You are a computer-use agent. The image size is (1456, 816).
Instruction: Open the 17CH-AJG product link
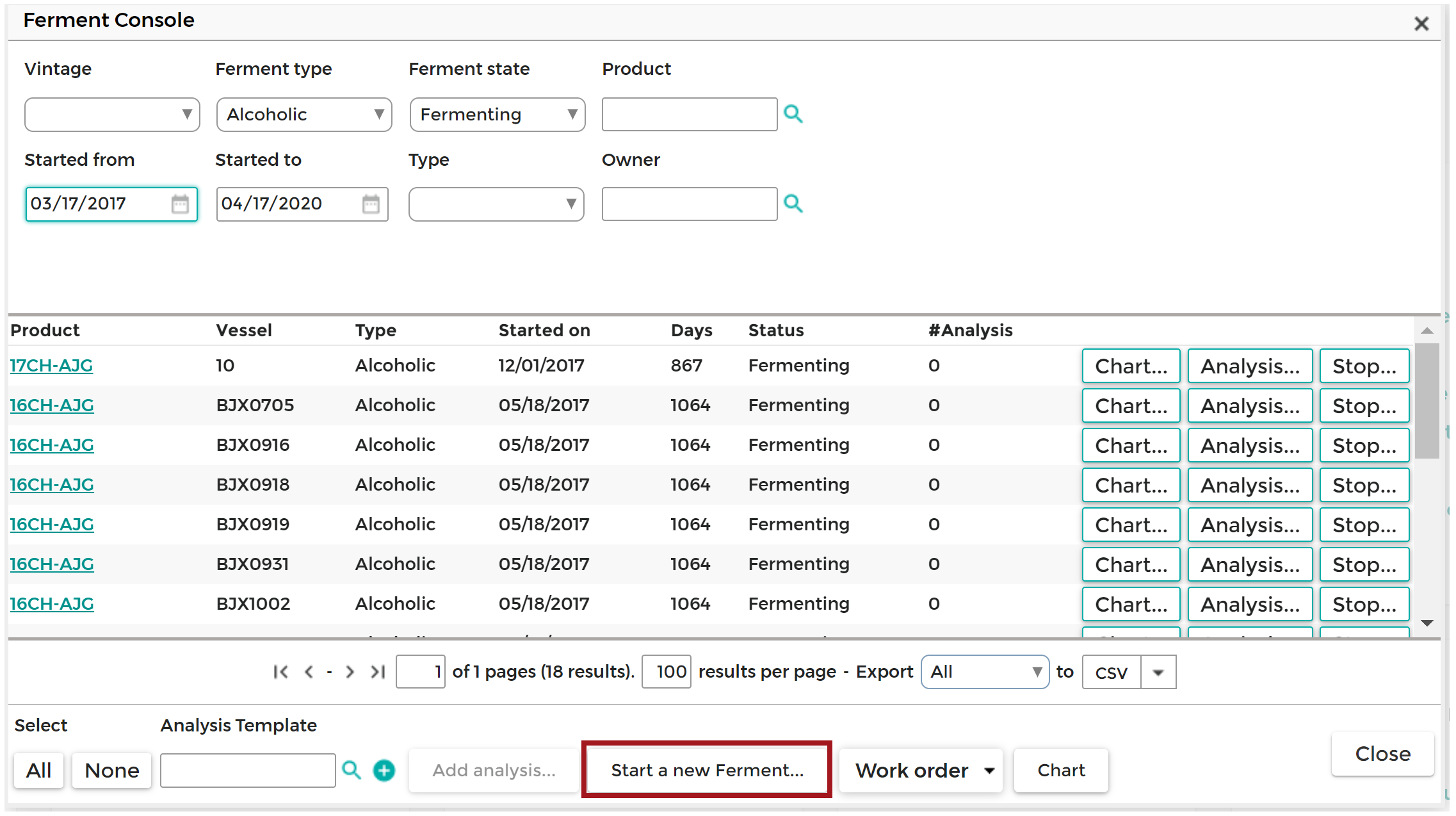51,365
